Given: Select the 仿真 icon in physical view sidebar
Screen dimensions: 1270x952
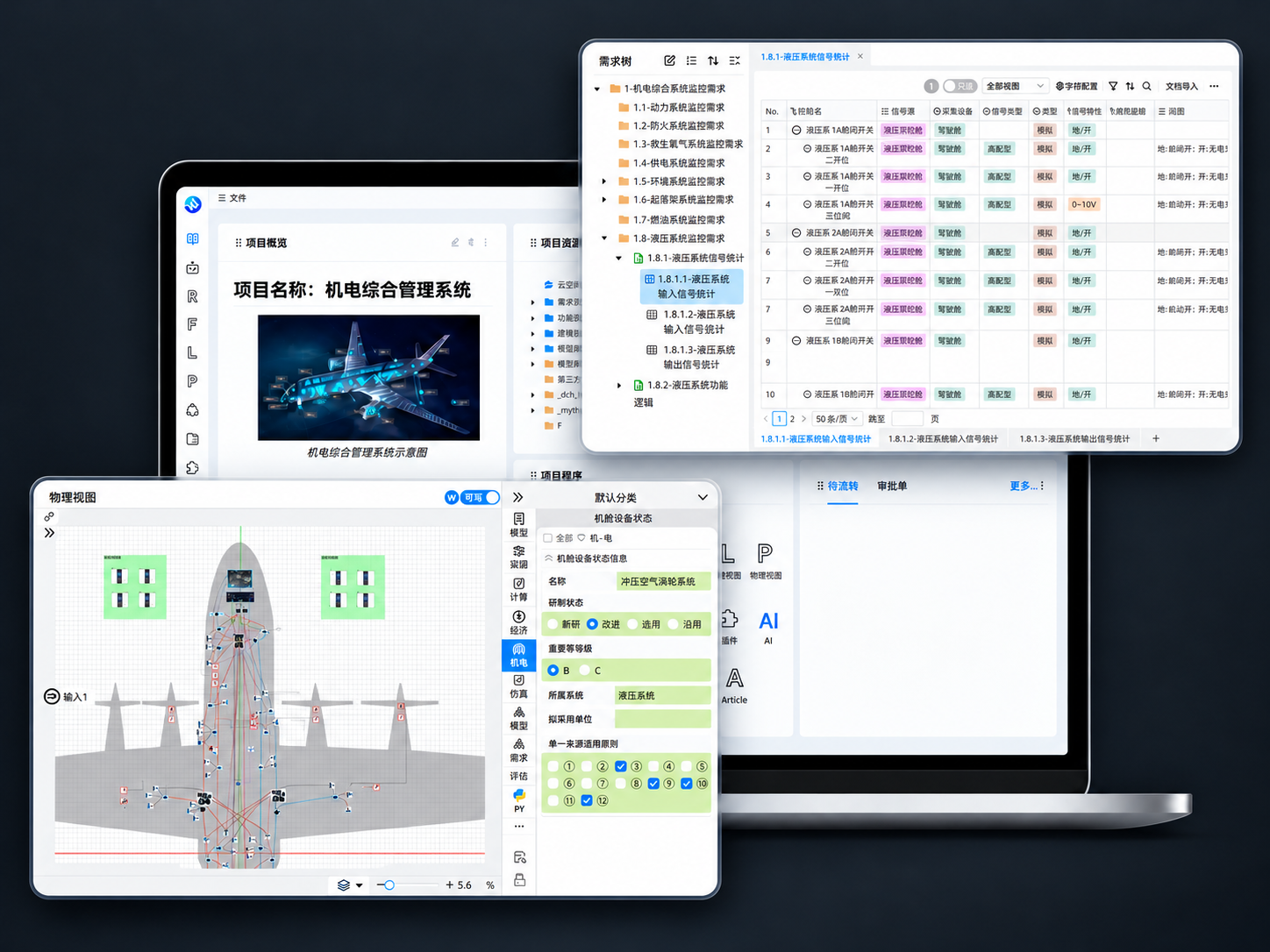Looking at the screenshot, I should click(518, 686).
